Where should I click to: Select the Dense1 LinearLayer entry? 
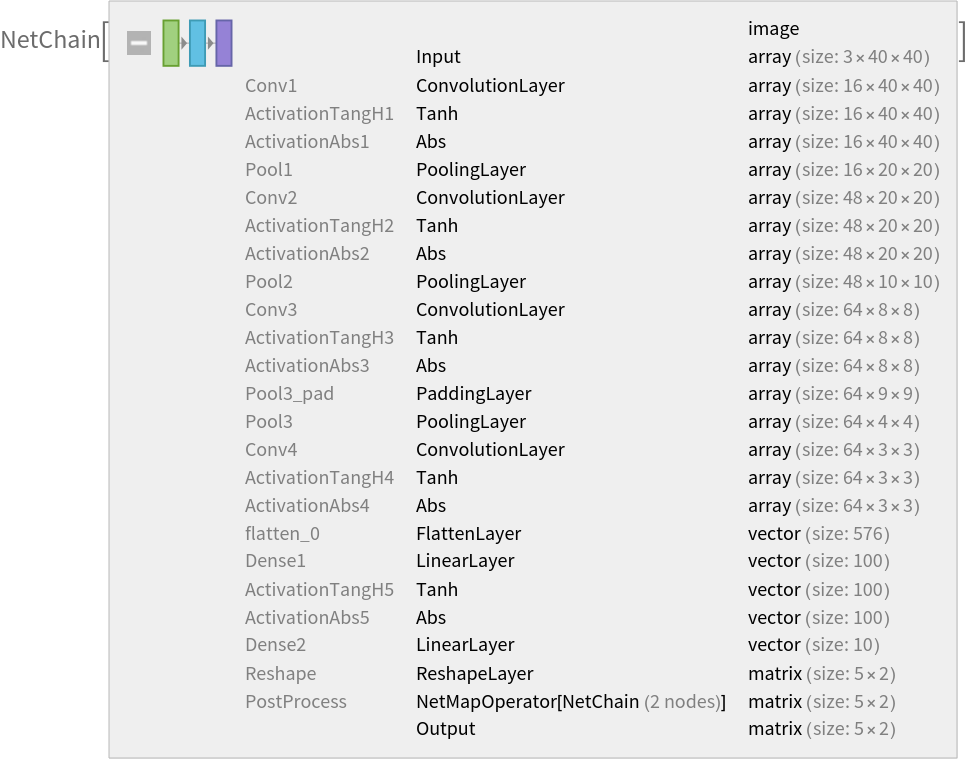465,561
